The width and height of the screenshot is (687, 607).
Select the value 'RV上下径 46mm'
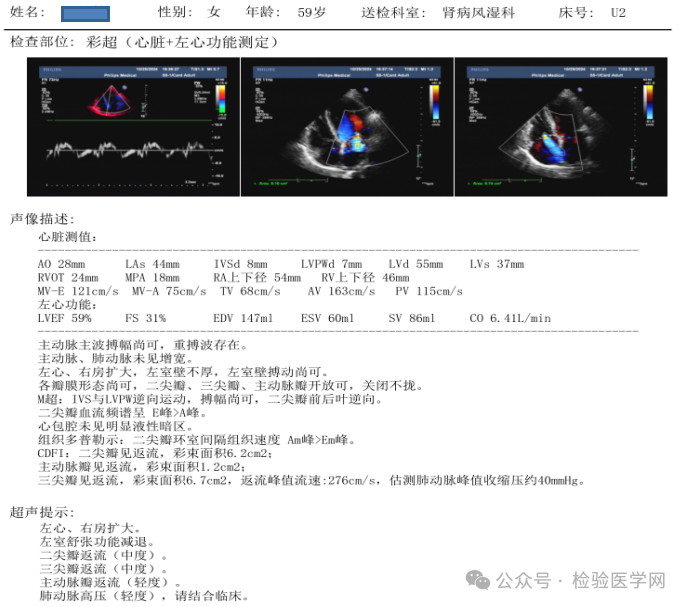click(365, 278)
